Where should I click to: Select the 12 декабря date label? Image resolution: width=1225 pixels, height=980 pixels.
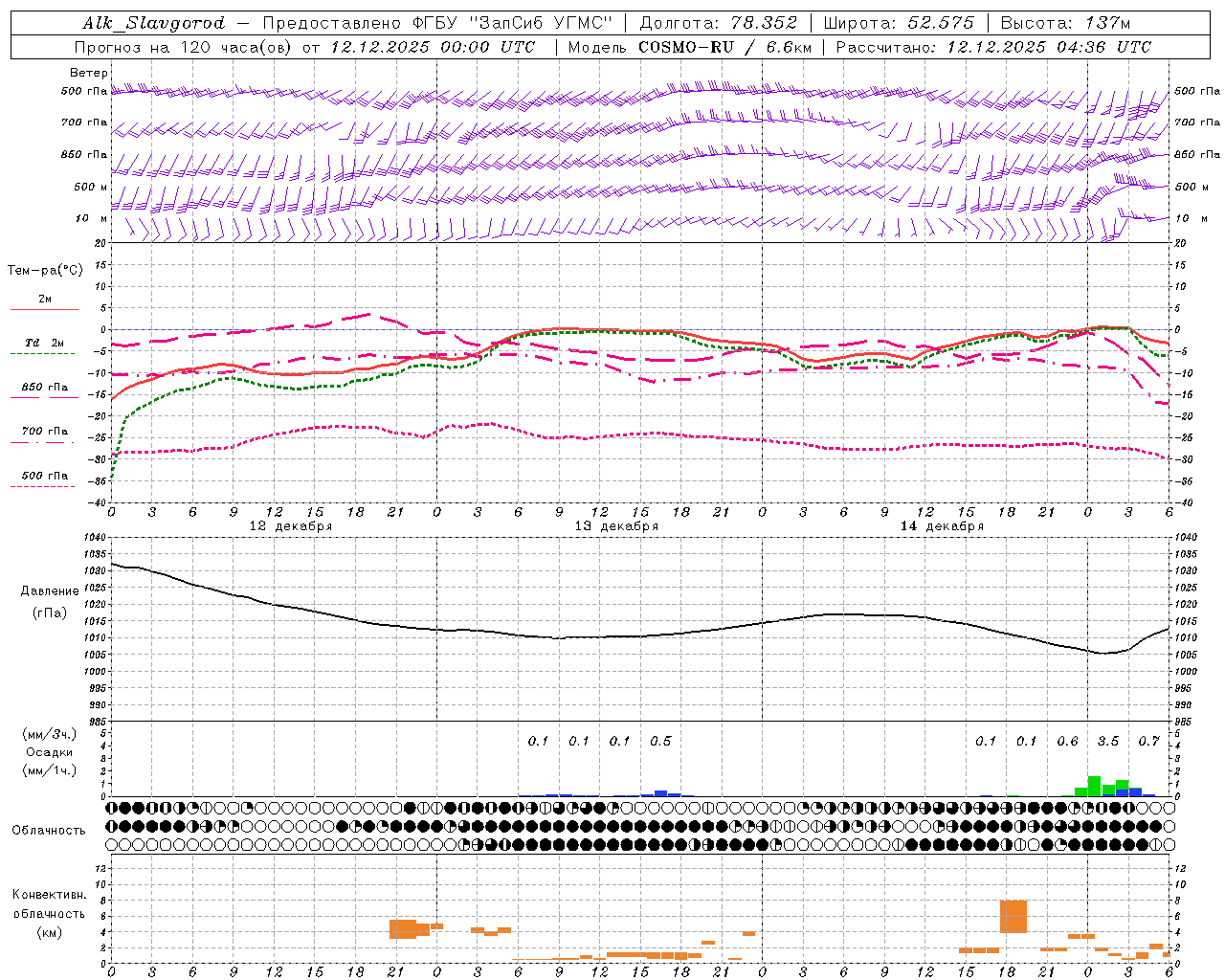(x=291, y=526)
